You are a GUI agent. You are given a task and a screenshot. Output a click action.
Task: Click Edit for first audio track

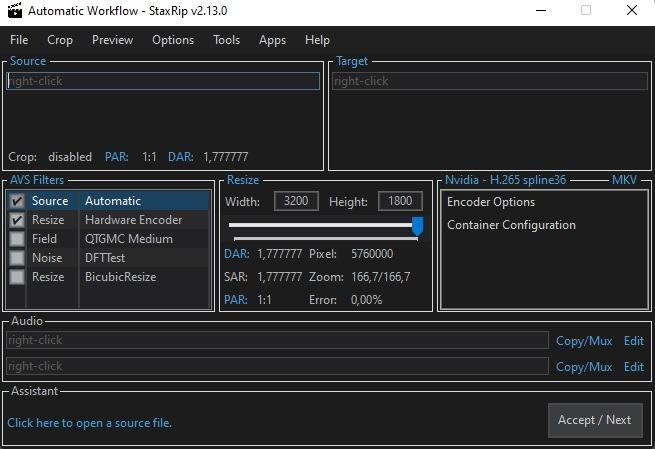tap(634, 341)
